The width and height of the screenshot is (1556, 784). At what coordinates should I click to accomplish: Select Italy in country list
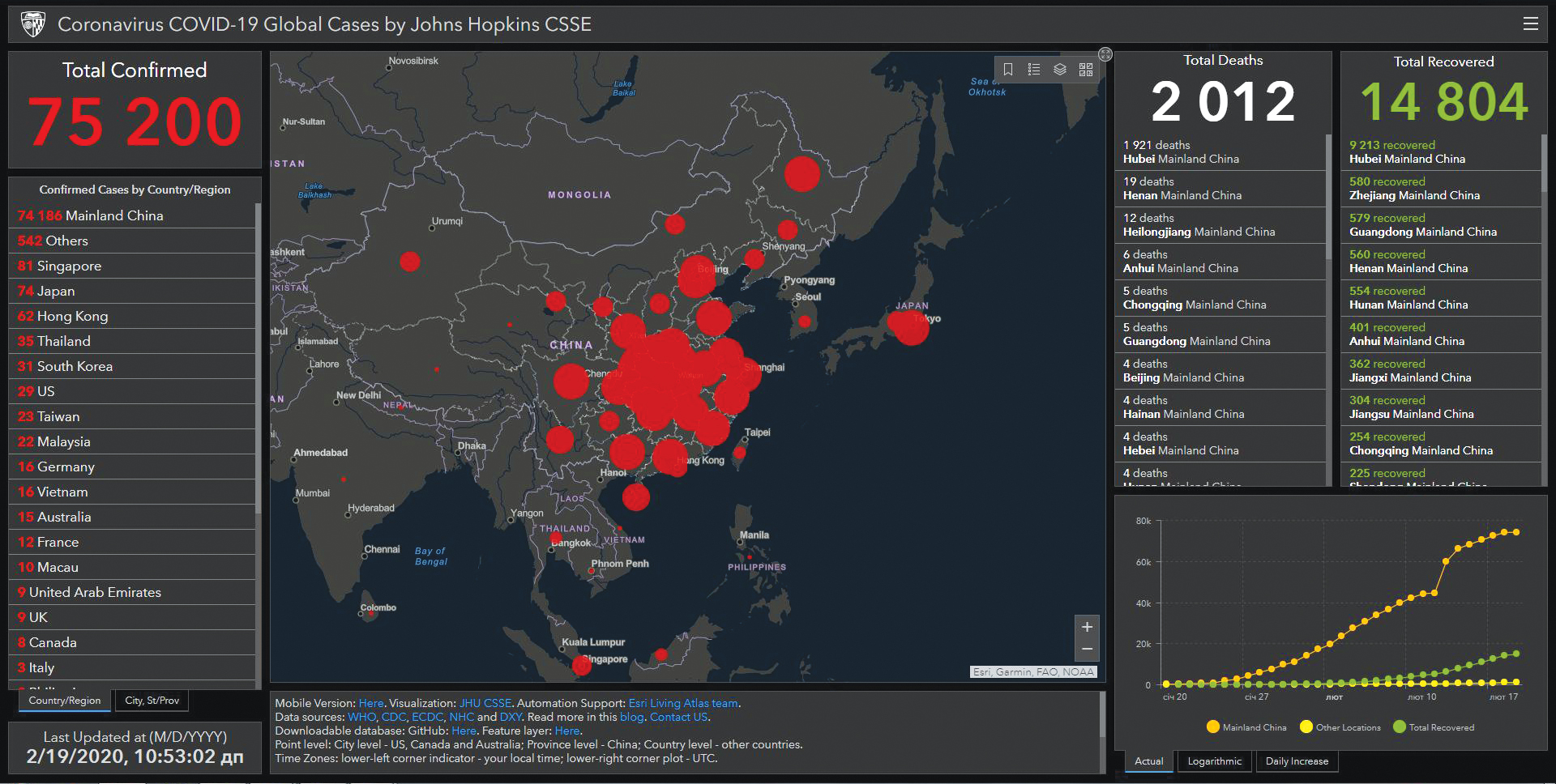click(x=133, y=667)
